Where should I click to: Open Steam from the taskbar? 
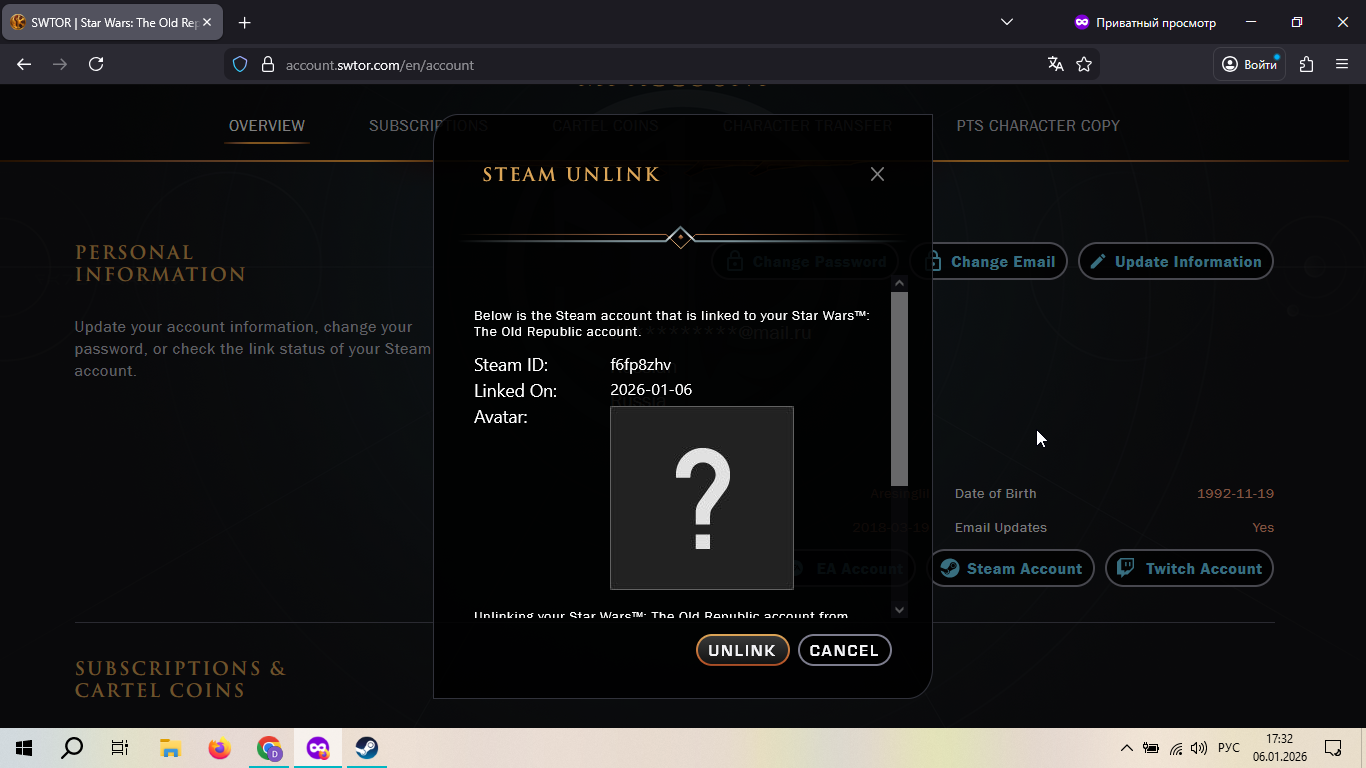(x=367, y=748)
